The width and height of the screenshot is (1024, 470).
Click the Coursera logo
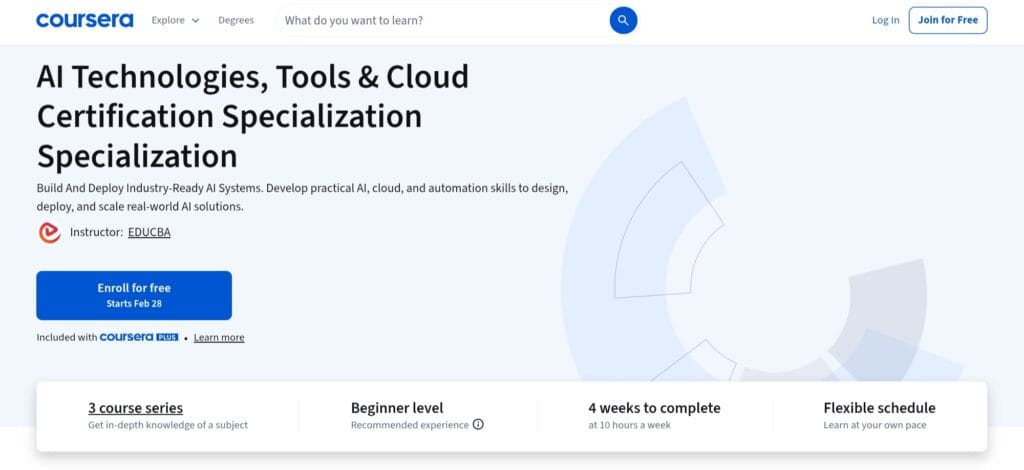pos(84,20)
